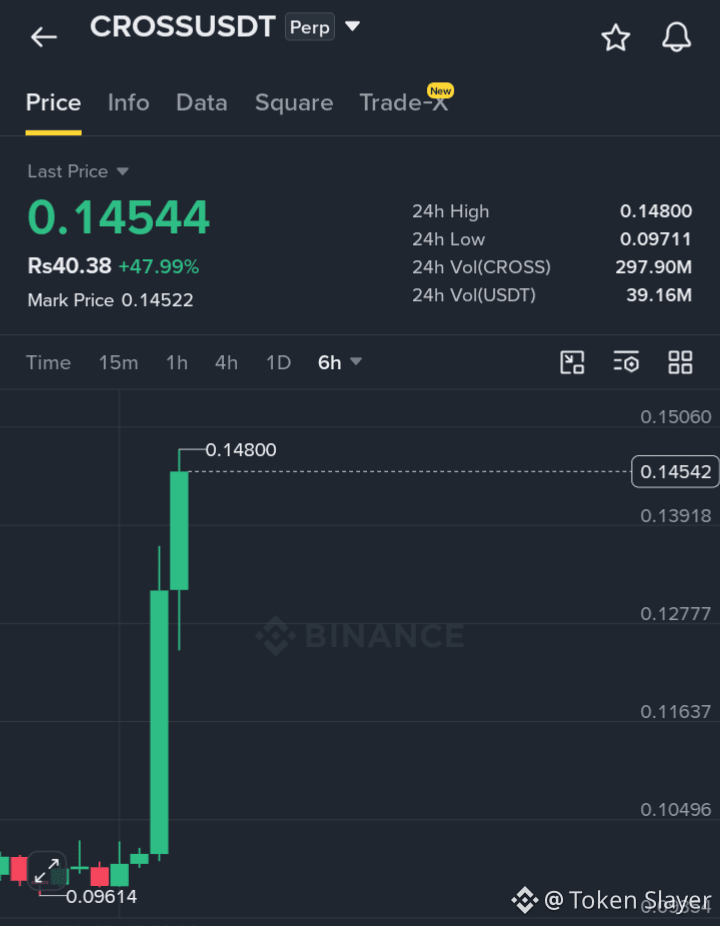Go back using the left arrow
The width and height of the screenshot is (720, 926).
[x=44, y=37]
